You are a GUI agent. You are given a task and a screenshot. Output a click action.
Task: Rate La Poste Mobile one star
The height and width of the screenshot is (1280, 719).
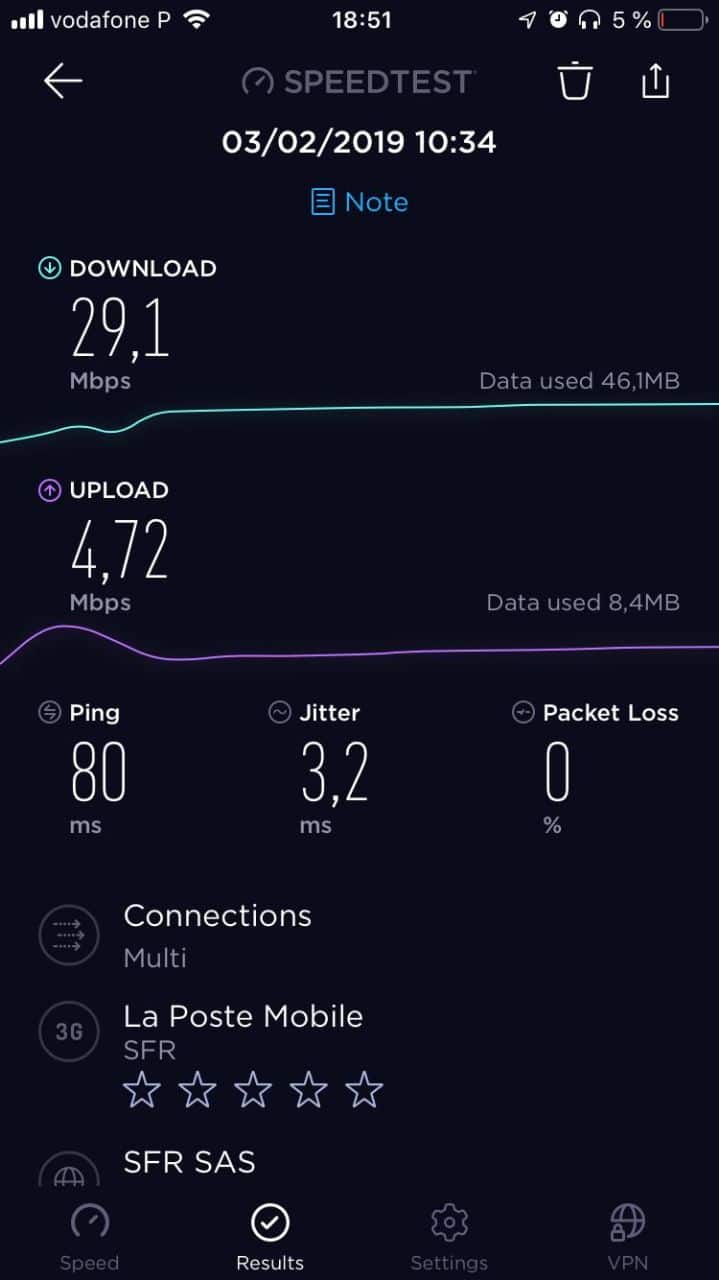tap(141, 1090)
